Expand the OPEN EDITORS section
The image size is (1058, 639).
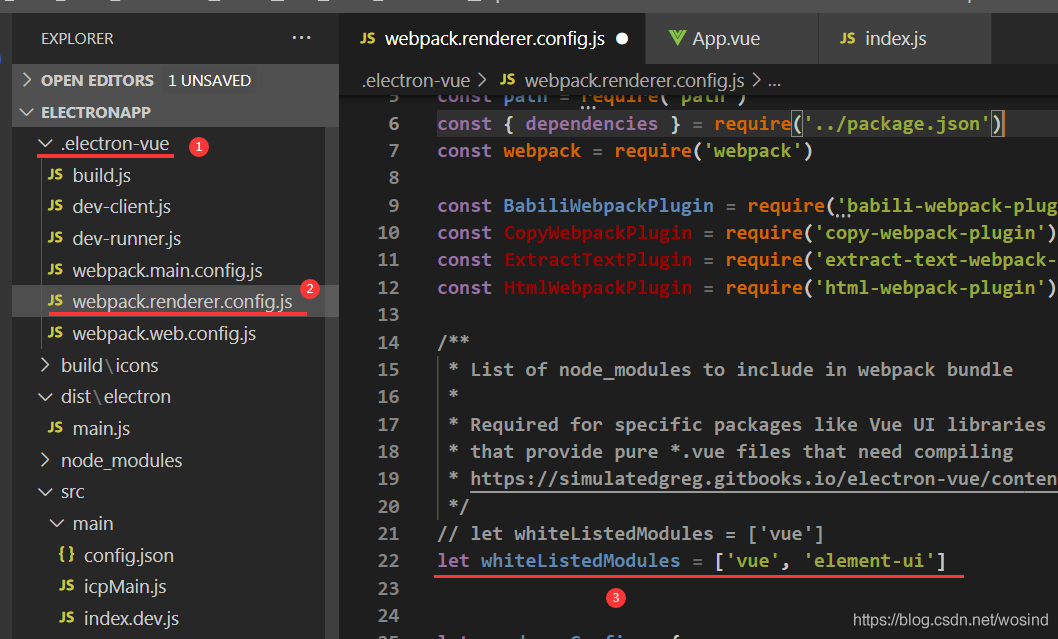pos(27,80)
